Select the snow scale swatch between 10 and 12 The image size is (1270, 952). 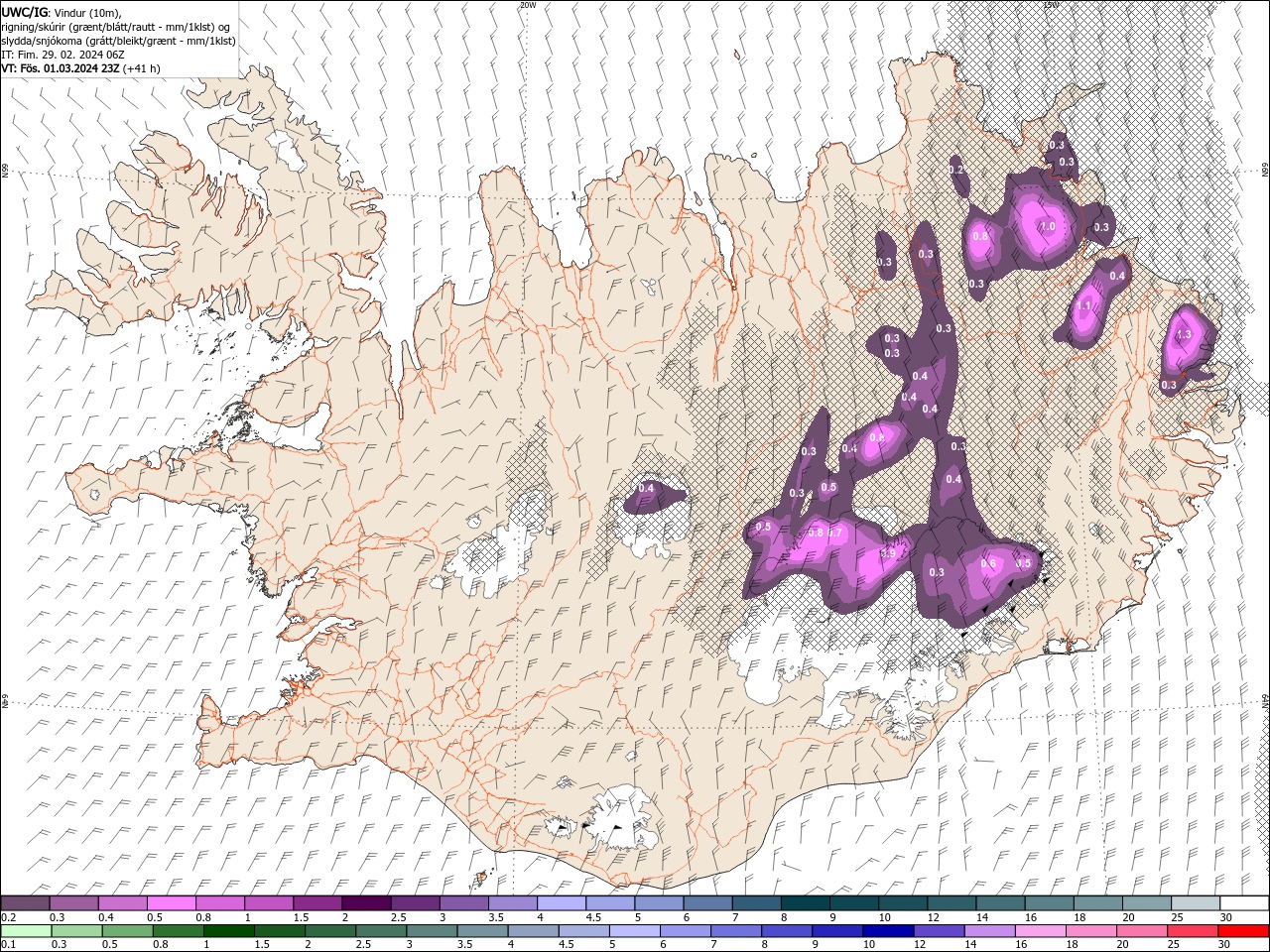[x=903, y=903]
